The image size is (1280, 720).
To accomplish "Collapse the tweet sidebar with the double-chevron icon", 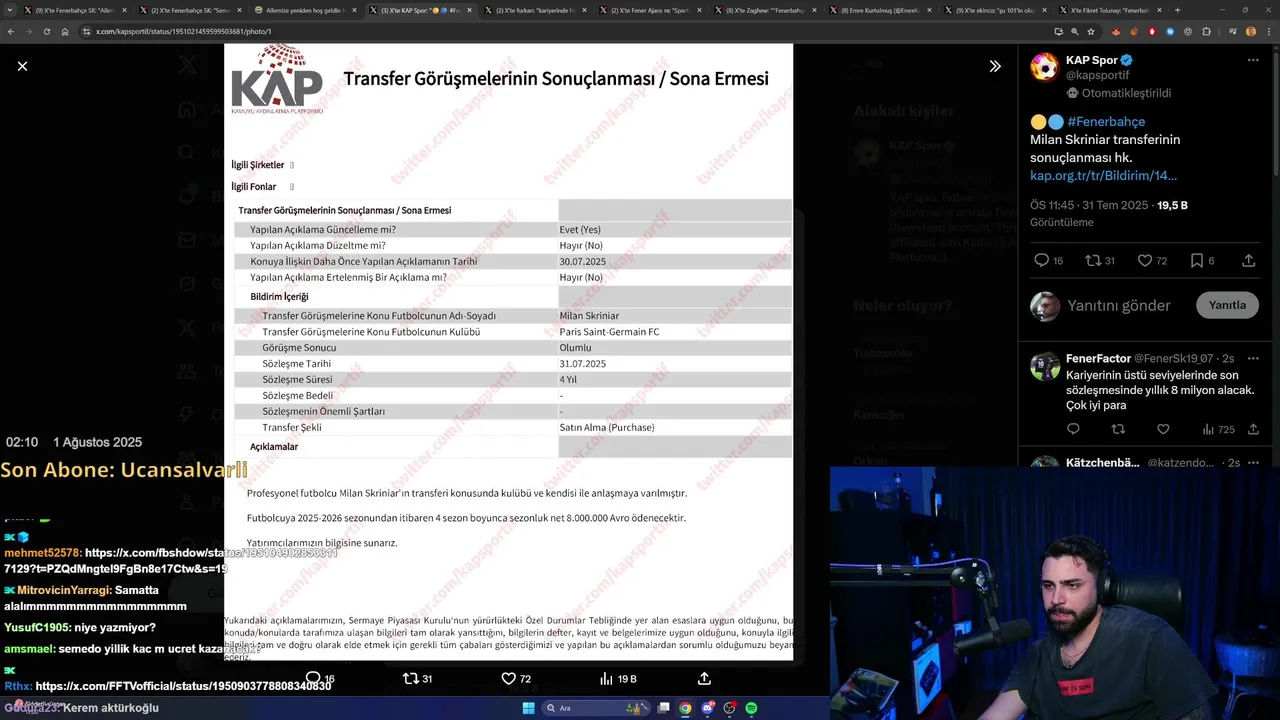I will coord(995,66).
